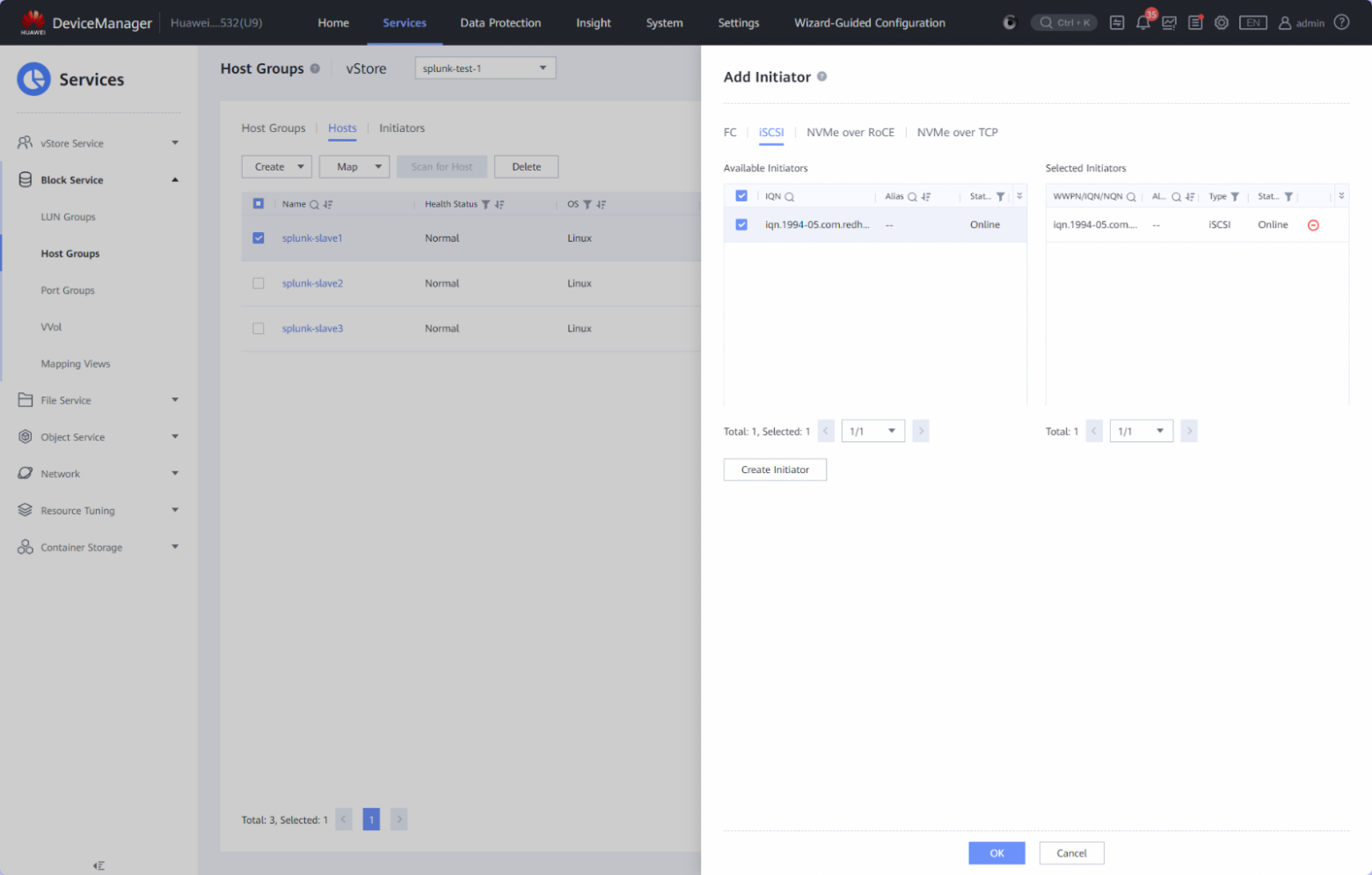
Task: Click the Host Groups help icon
Action: tap(315, 69)
